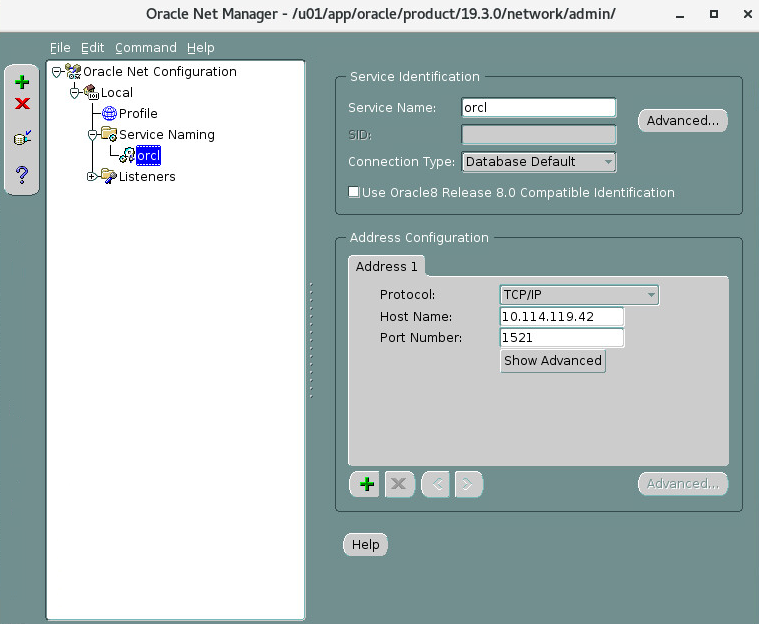Click the gray X remove address button
Screen dimensions: 759x624
399,484
